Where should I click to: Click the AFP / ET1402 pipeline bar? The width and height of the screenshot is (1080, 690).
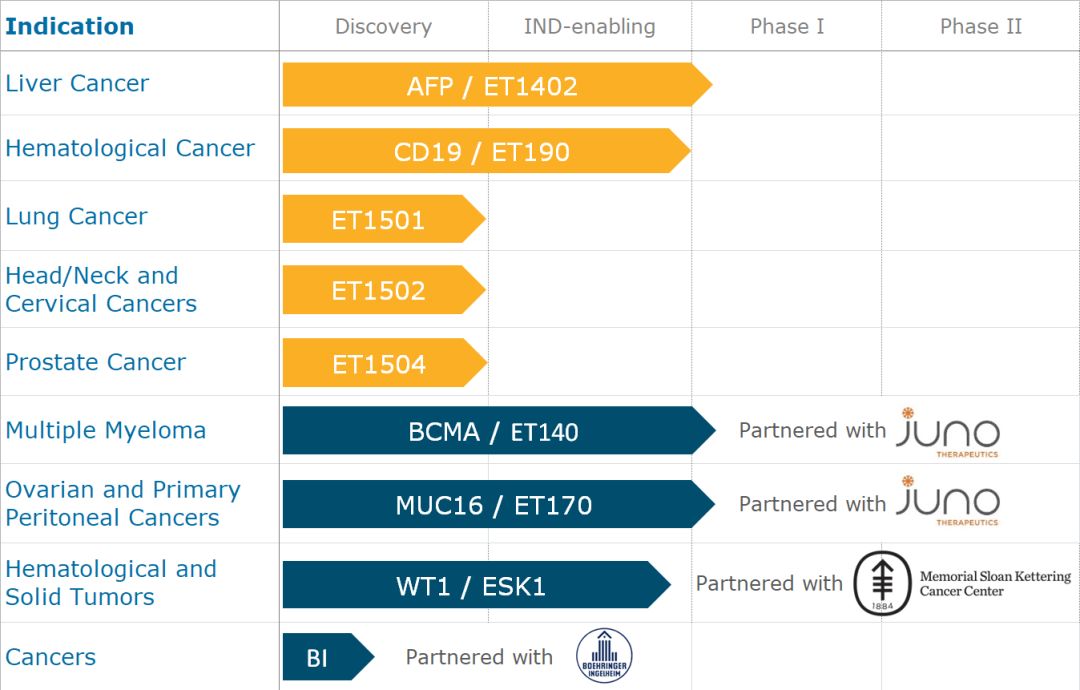point(492,86)
